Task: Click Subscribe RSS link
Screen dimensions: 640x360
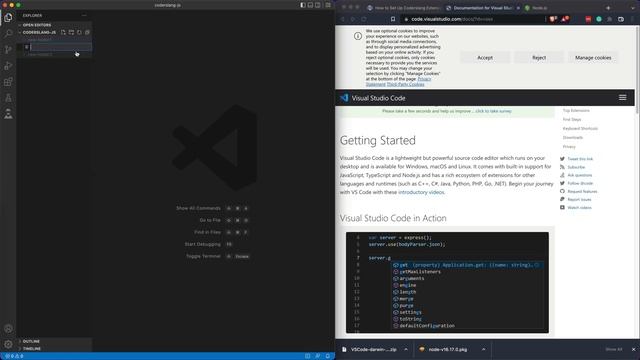Action: [x=576, y=167]
